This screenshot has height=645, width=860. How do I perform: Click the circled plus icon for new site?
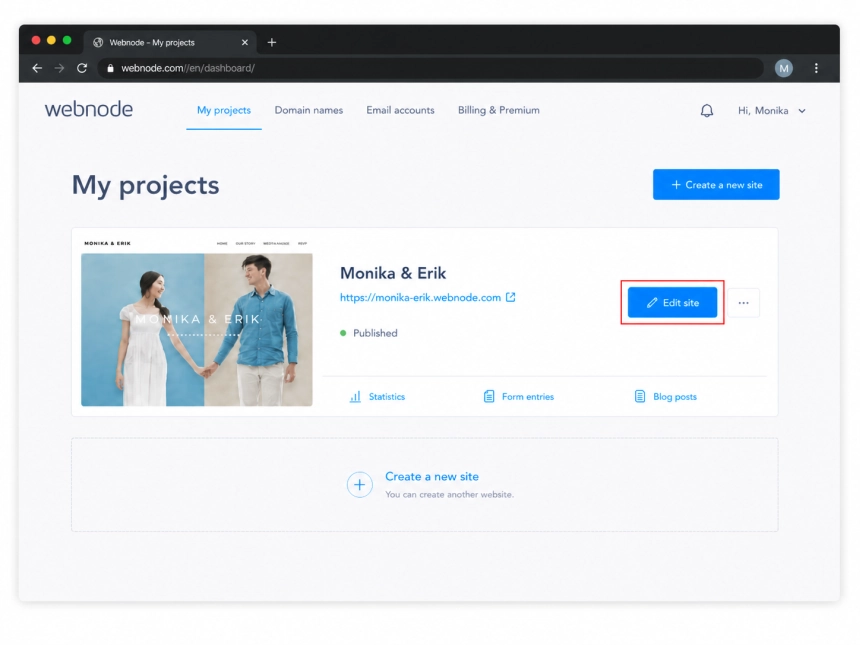click(360, 485)
